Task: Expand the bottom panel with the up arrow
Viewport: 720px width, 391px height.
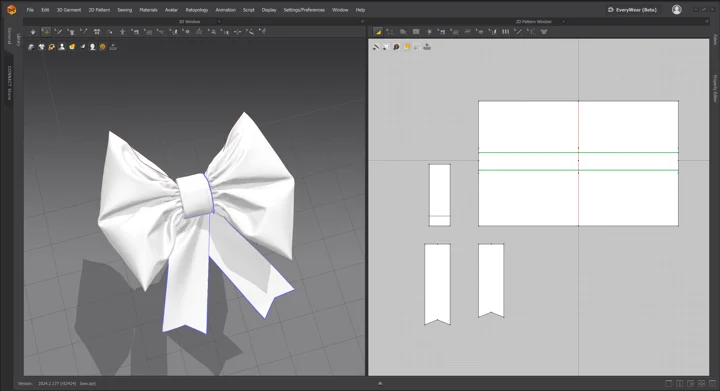Action: click(380, 383)
